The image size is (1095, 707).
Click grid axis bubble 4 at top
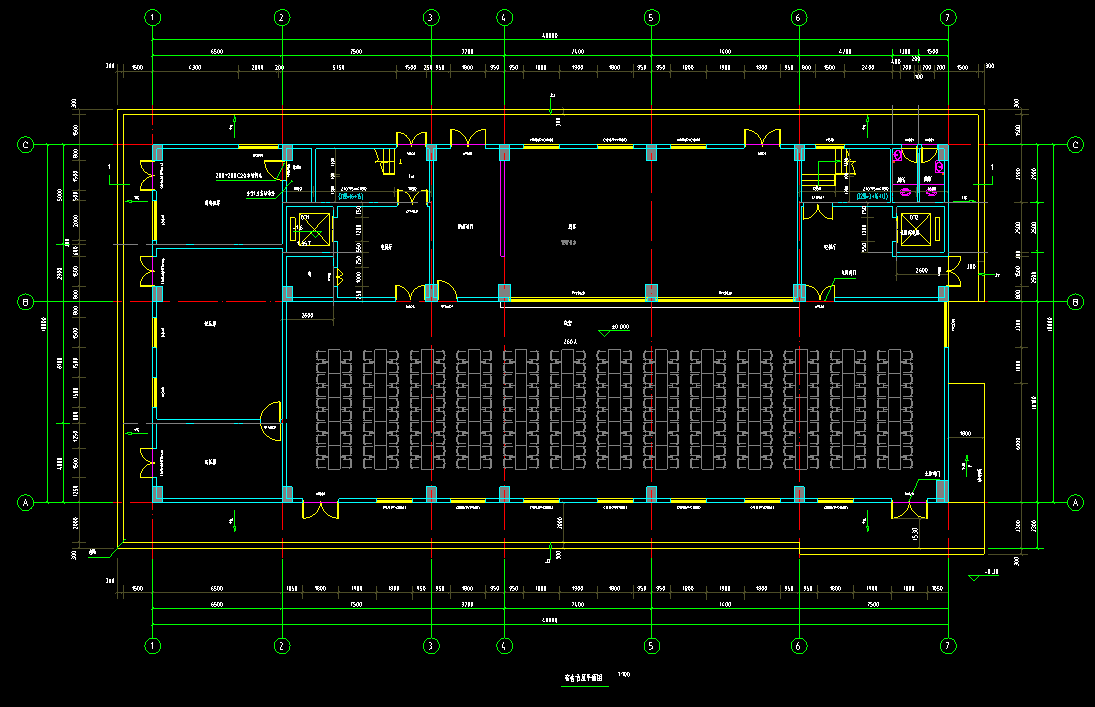[504, 17]
